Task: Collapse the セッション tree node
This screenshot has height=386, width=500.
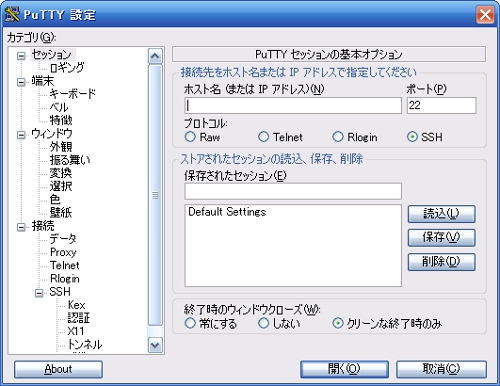Action: pos(21,56)
